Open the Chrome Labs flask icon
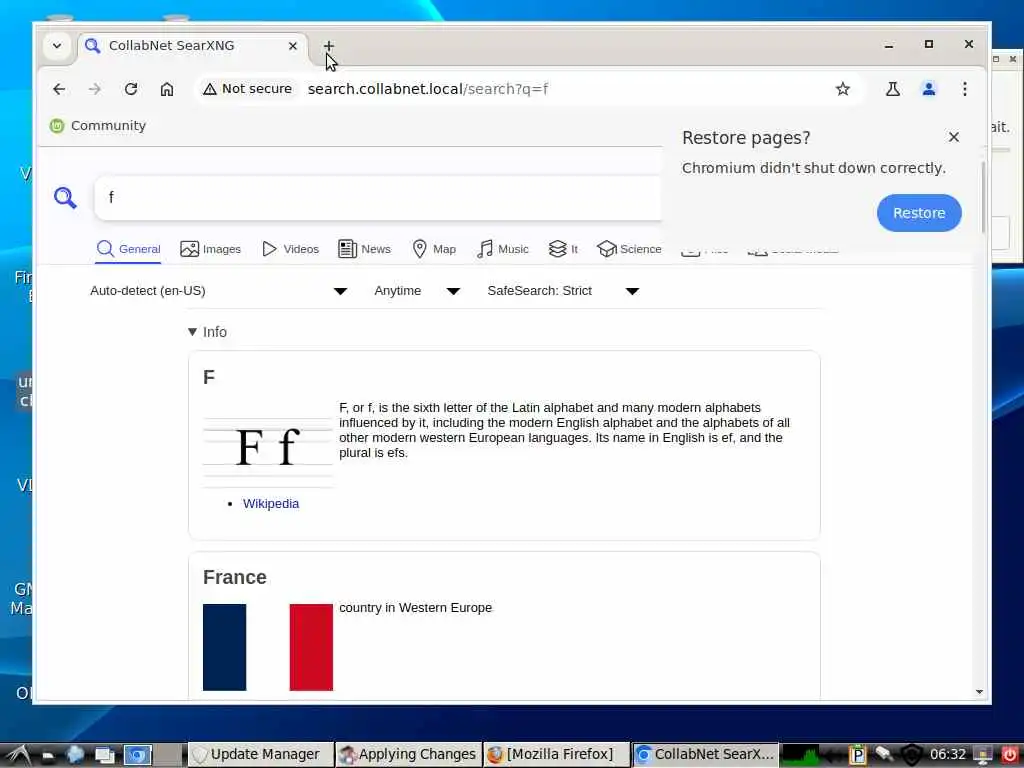This screenshot has width=1024, height=768. (x=893, y=89)
